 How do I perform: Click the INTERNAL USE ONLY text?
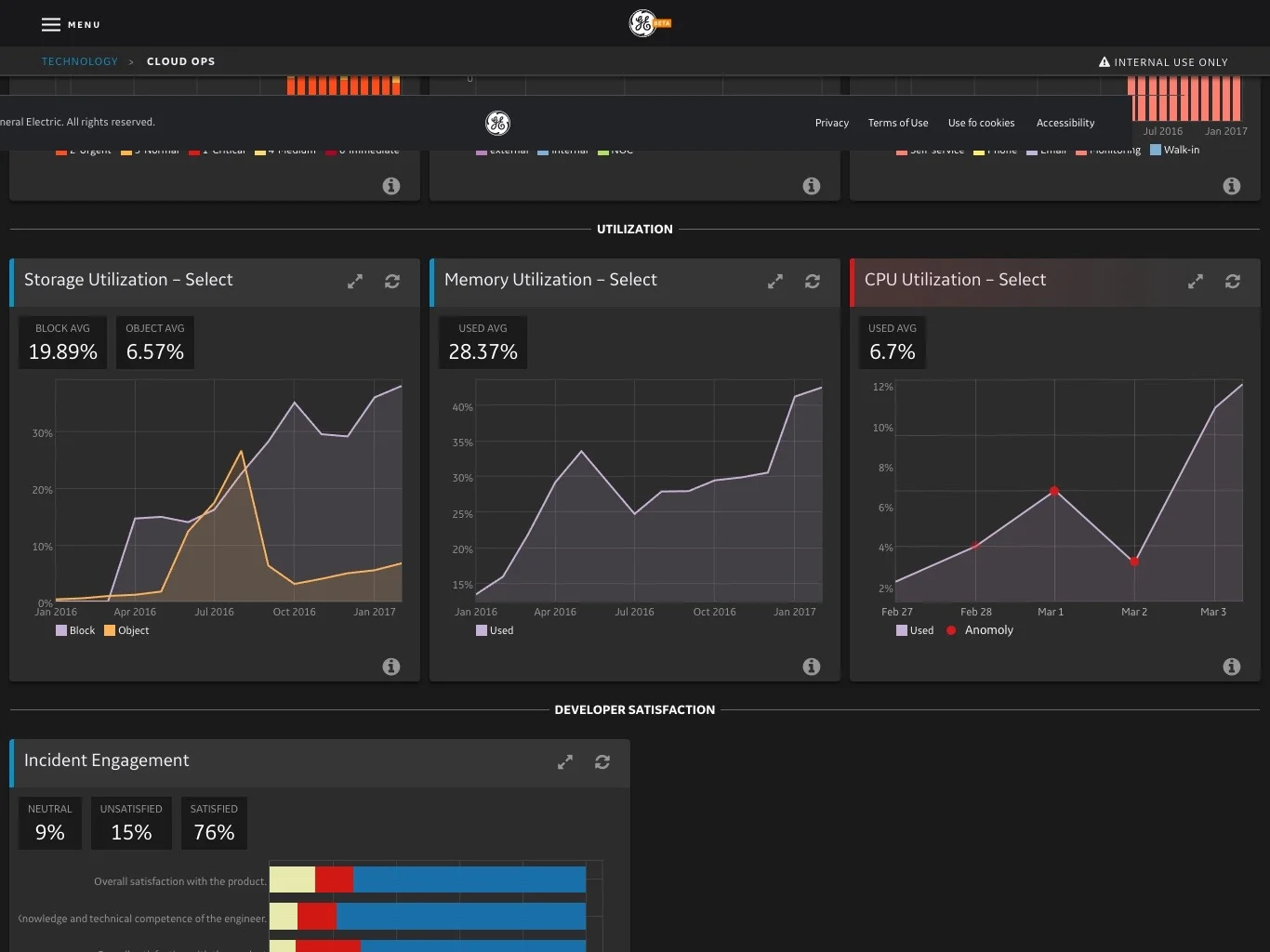click(x=1171, y=62)
